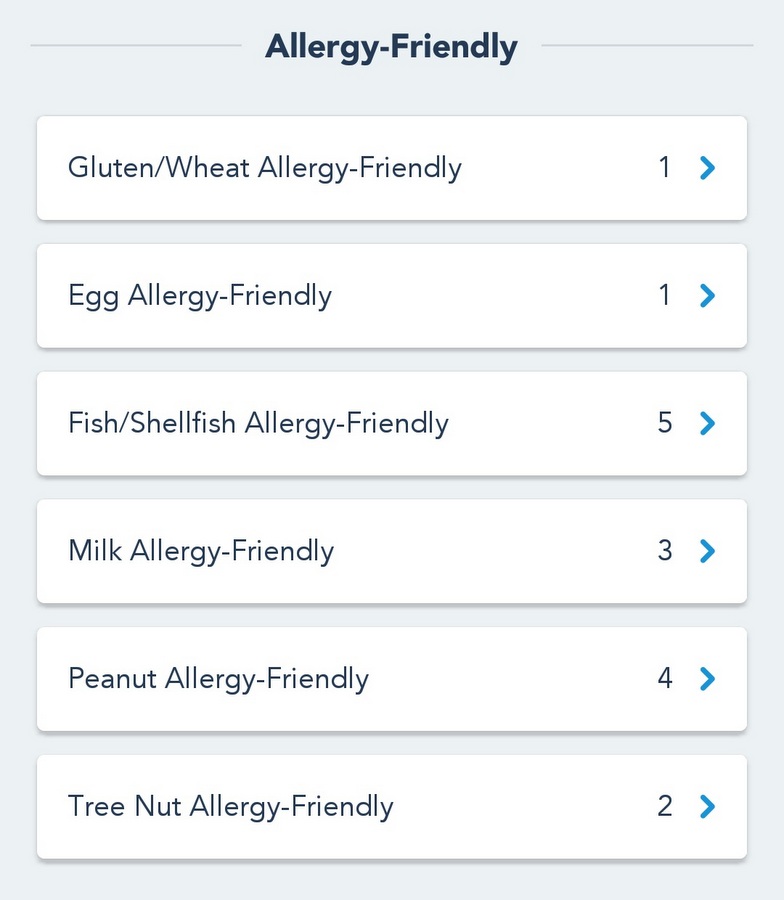Open the Egg Allergy-Friendly label text

coord(200,296)
